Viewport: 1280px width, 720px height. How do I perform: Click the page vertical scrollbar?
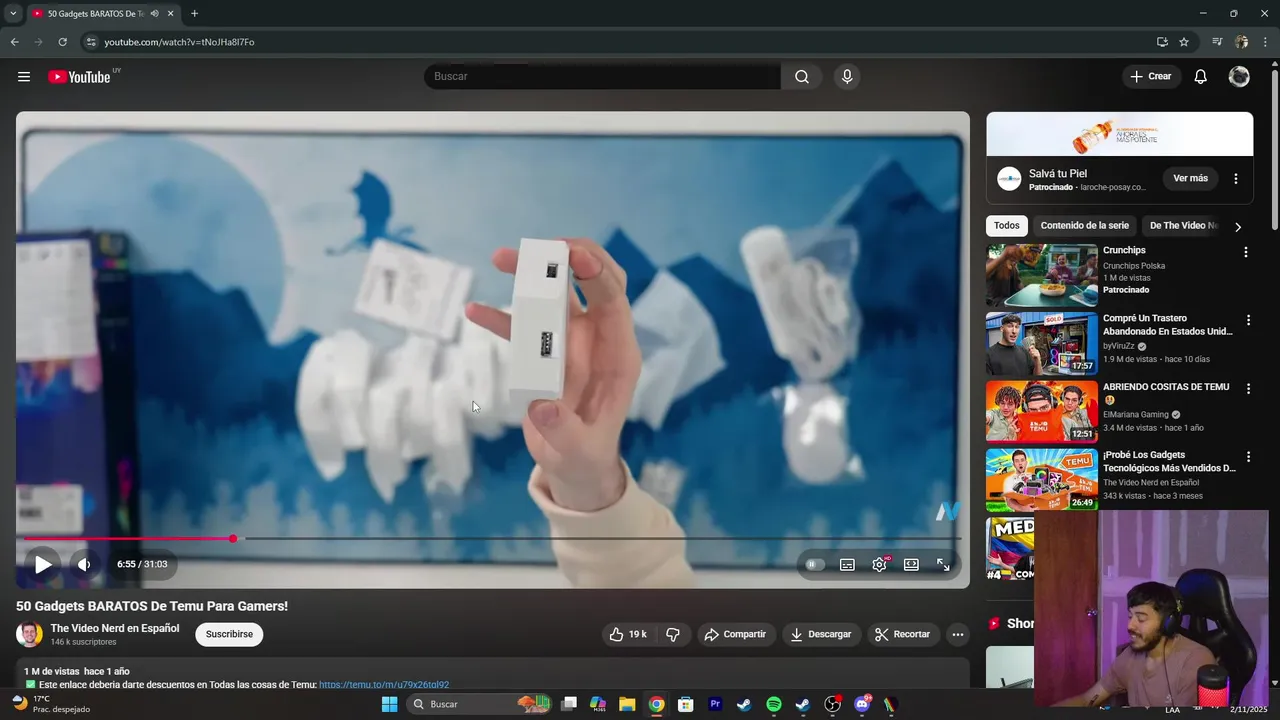(x=1274, y=148)
